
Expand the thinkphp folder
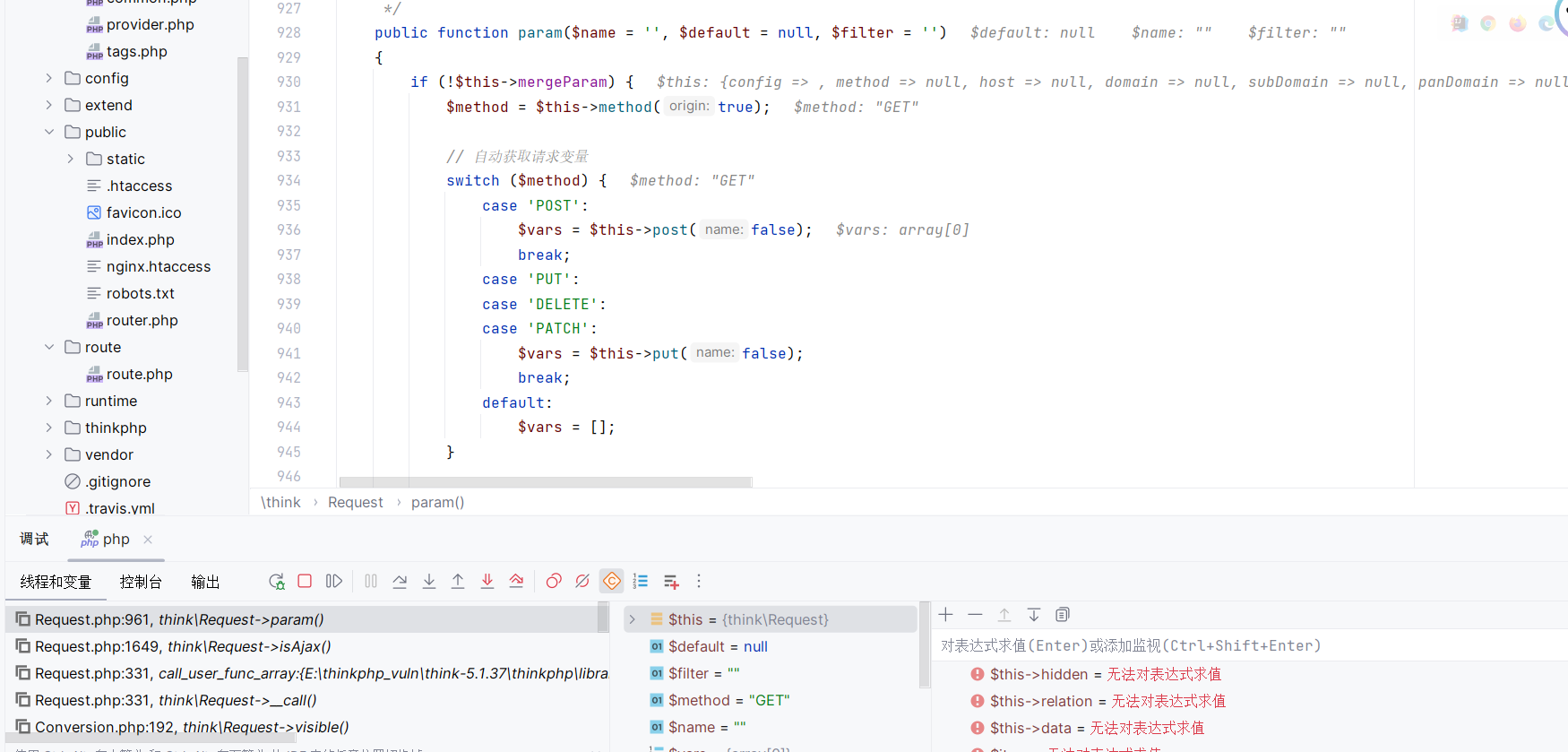tap(49, 428)
